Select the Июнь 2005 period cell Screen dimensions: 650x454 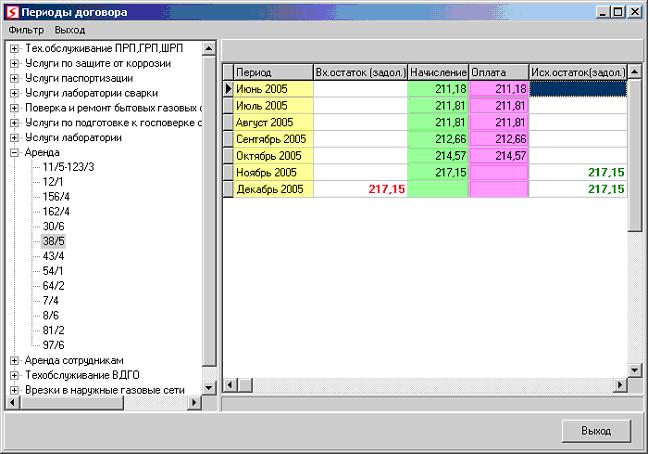coord(273,89)
